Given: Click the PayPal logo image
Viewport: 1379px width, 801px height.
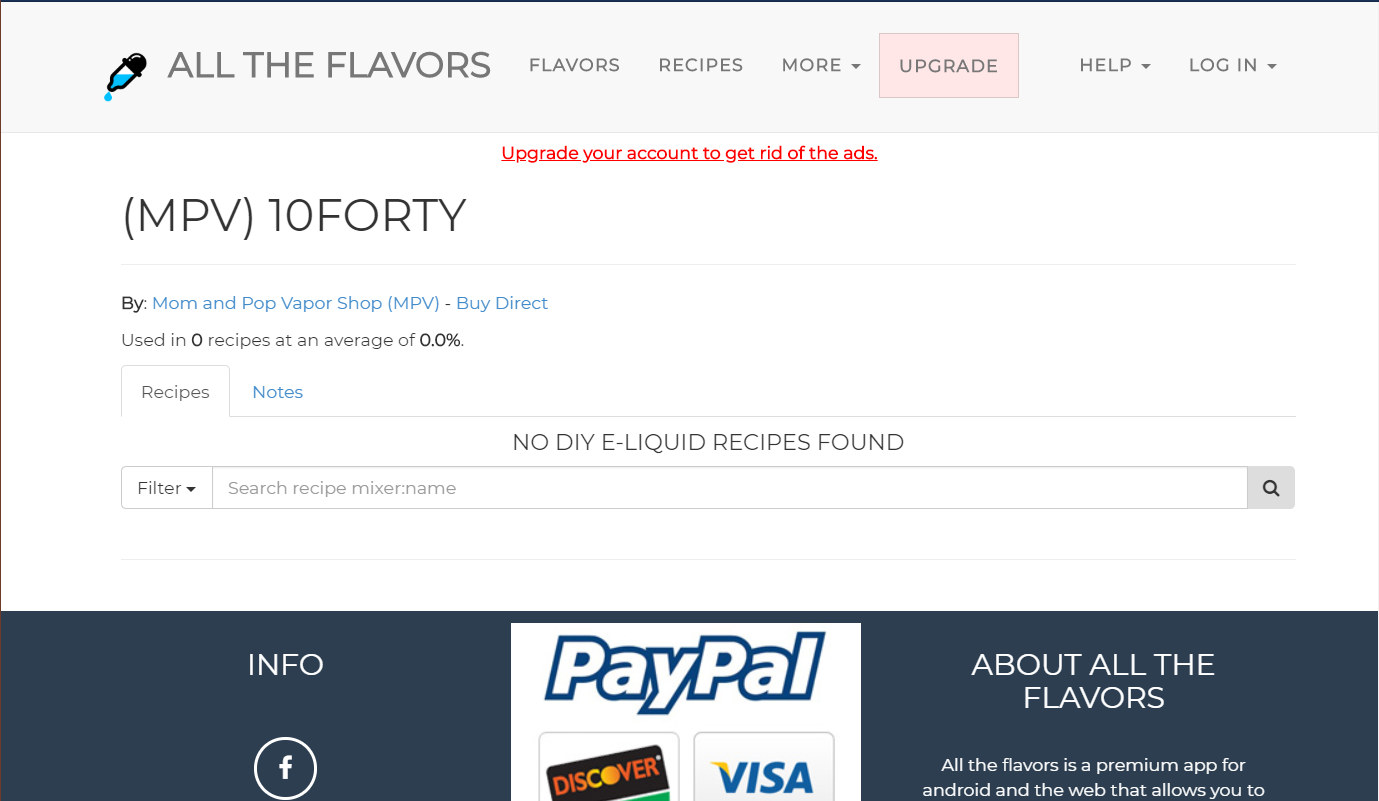Looking at the screenshot, I should 685,672.
